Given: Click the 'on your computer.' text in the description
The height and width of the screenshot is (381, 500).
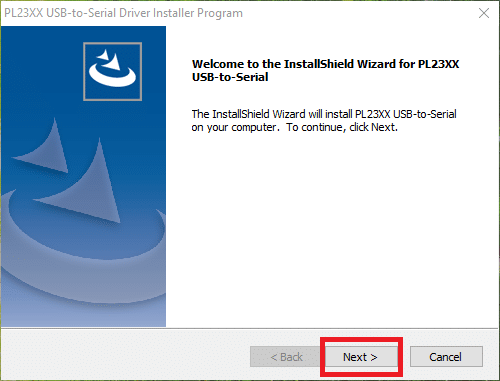Looking at the screenshot, I should point(234,127).
